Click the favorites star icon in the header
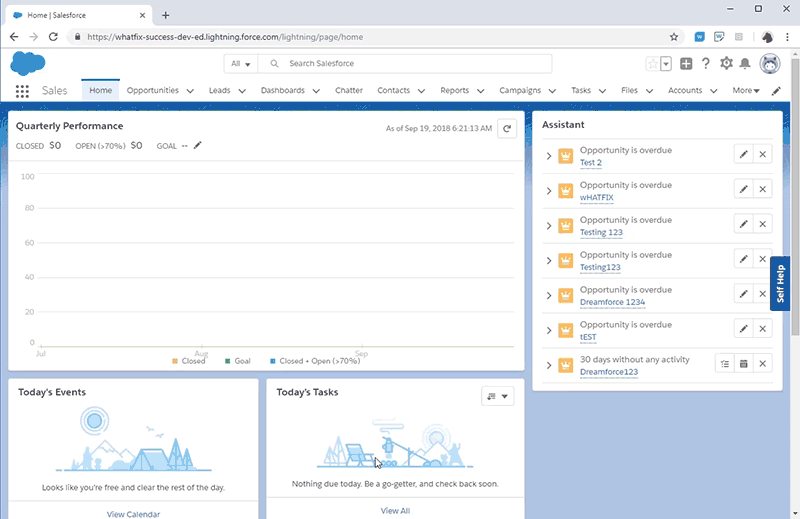Screen dimensions: 800x519 (x=653, y=64)
